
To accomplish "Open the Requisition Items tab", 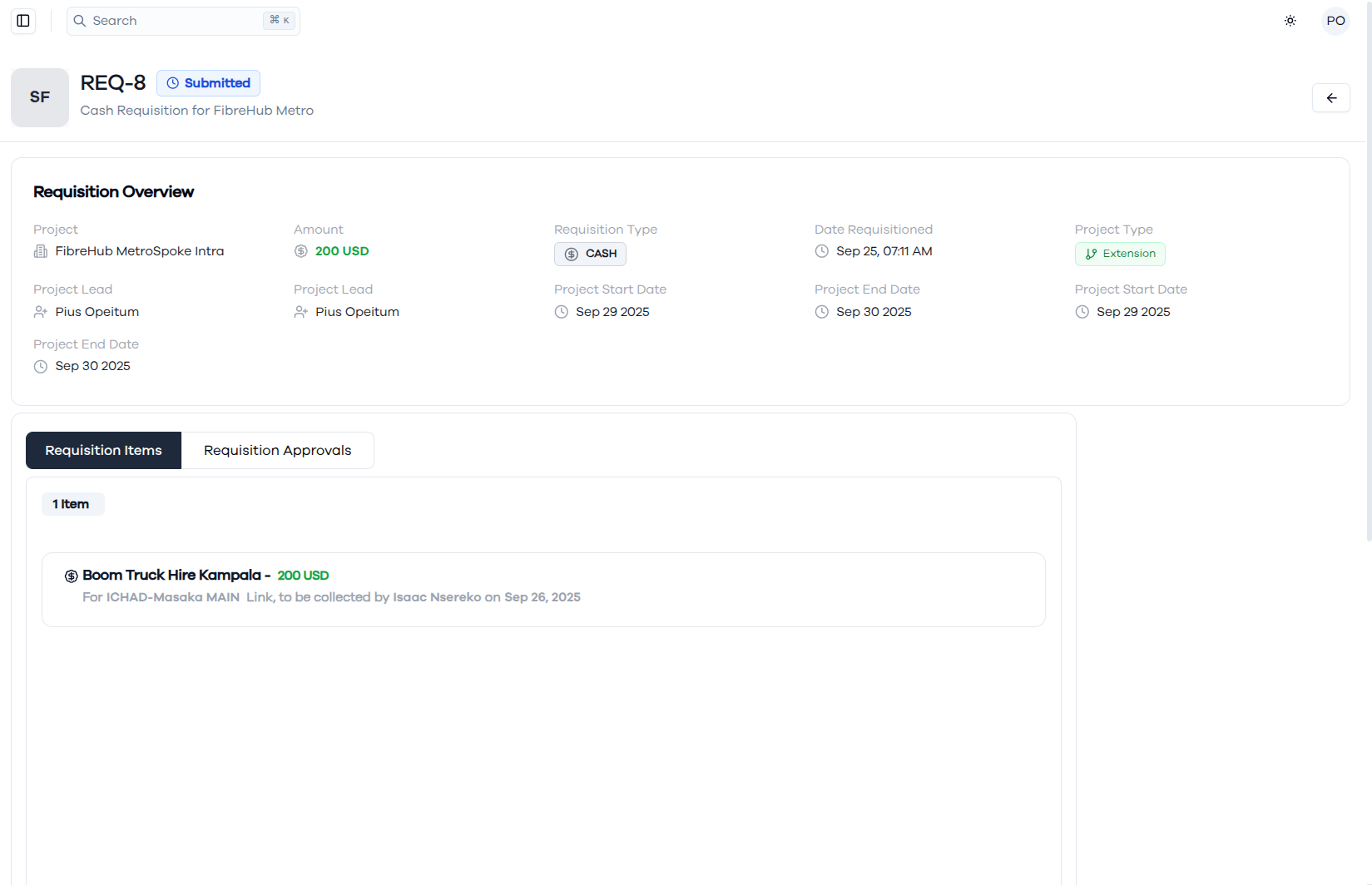I will pyautogui.click(x=103, y=450).
